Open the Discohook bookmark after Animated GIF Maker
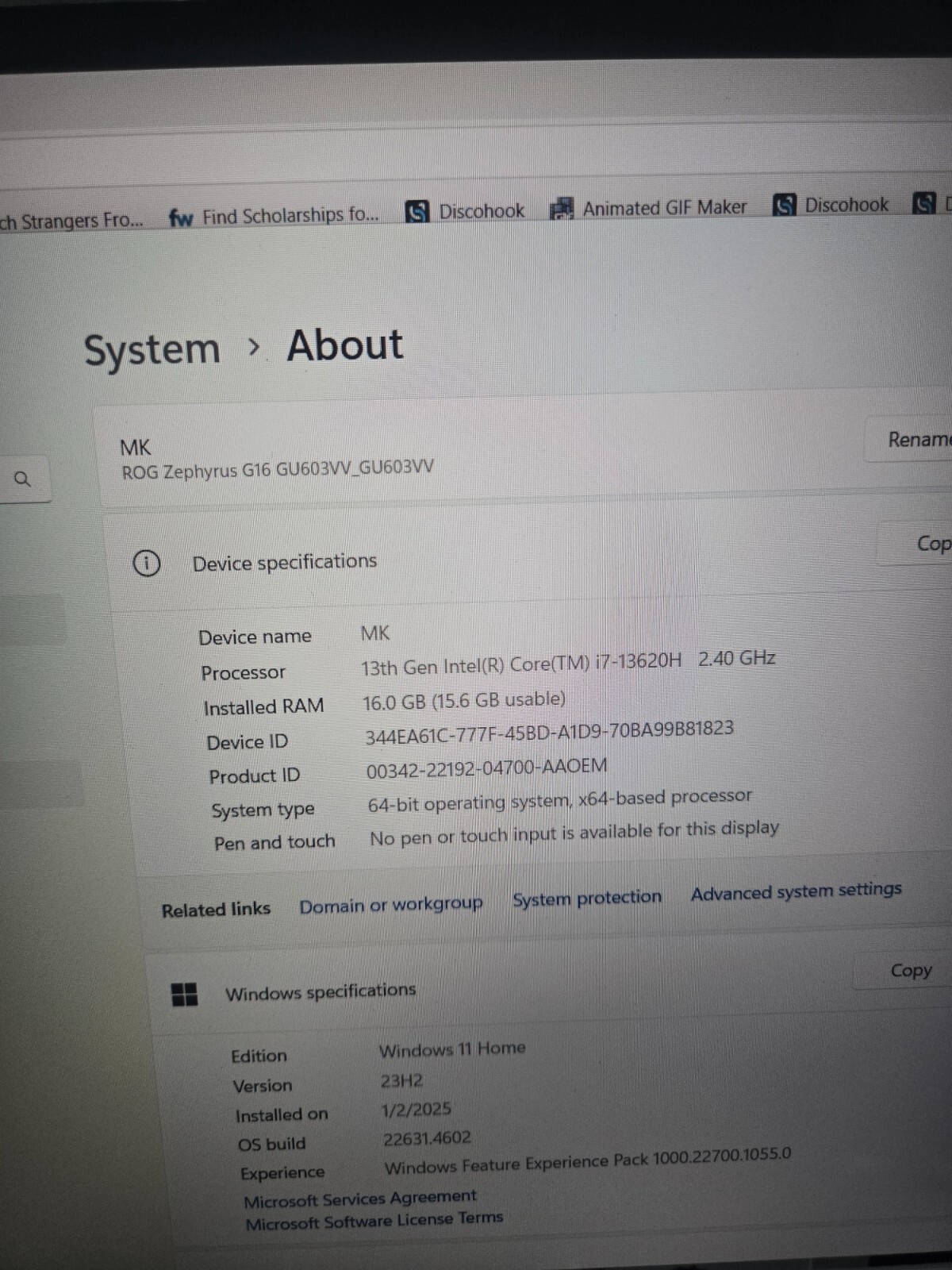The height and width of the screenshot is (1270, 952). (x=831, y=205)
